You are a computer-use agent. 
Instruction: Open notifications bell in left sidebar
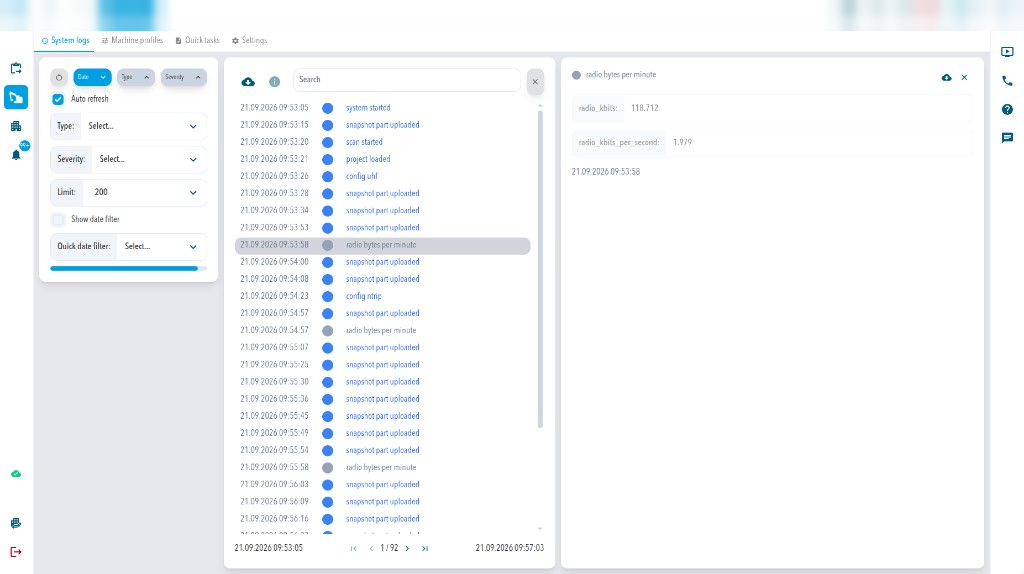click(x=16, y=155)
